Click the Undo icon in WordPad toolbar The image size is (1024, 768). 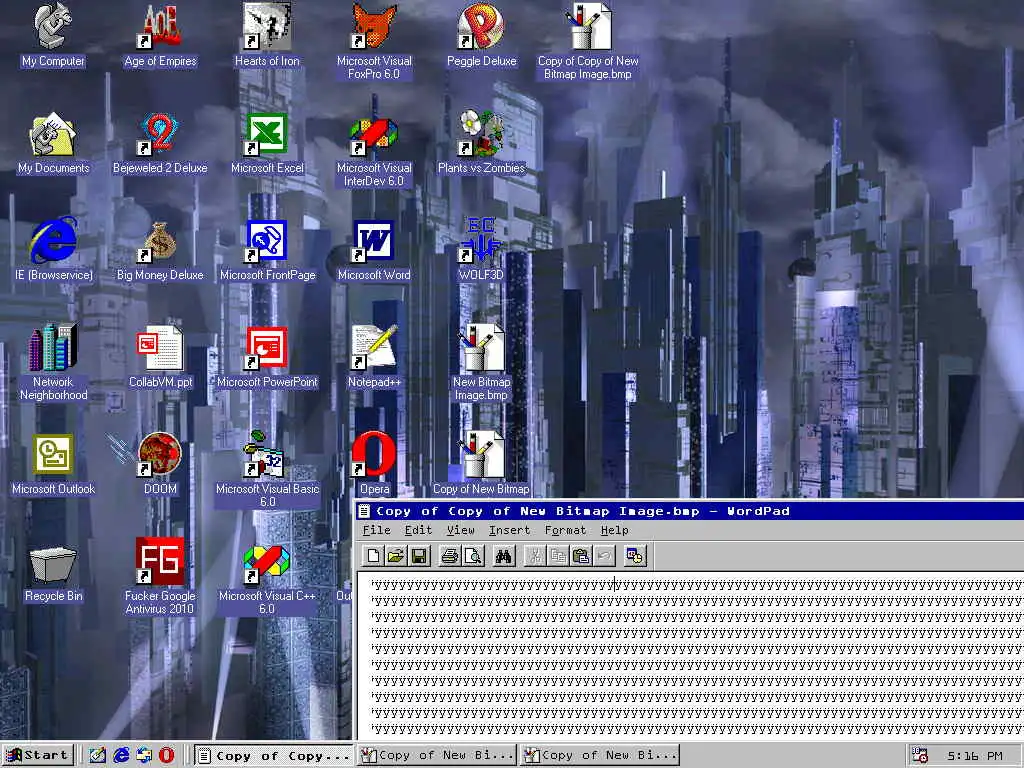pyautogui.click(x=604, y=556)
